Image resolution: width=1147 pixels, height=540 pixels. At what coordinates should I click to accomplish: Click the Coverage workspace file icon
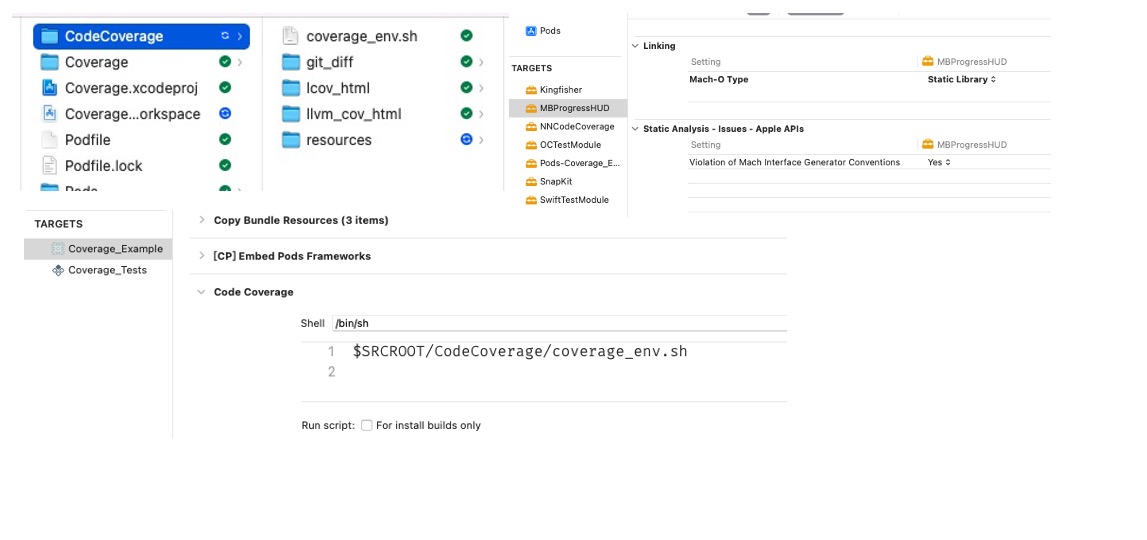[49, 114]
